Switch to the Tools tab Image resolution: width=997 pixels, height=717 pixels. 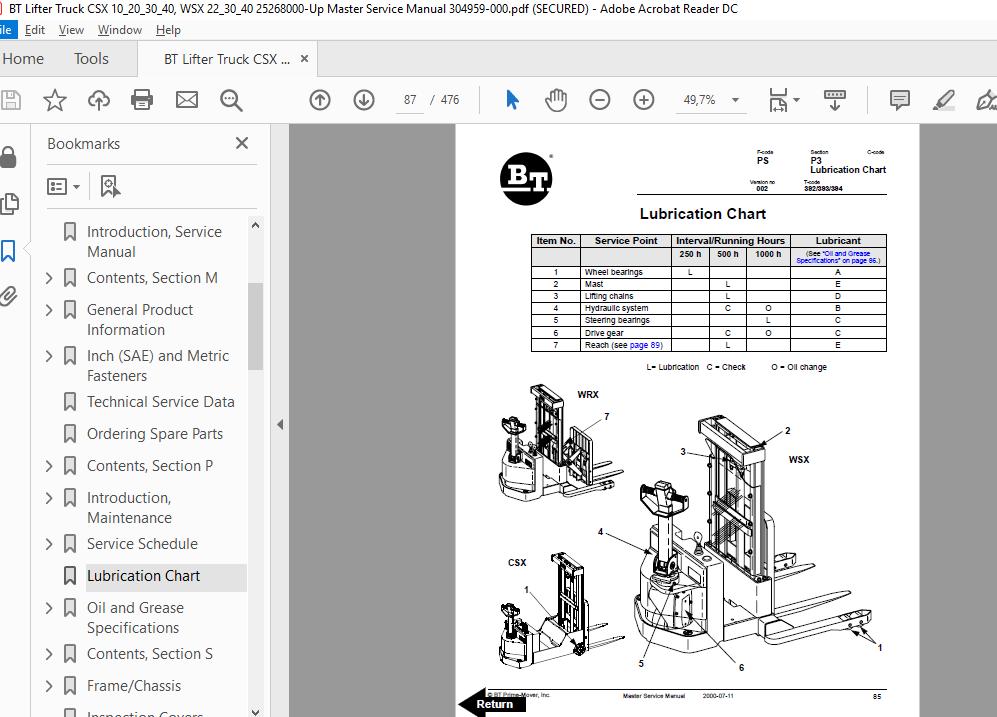pos(91,58)
